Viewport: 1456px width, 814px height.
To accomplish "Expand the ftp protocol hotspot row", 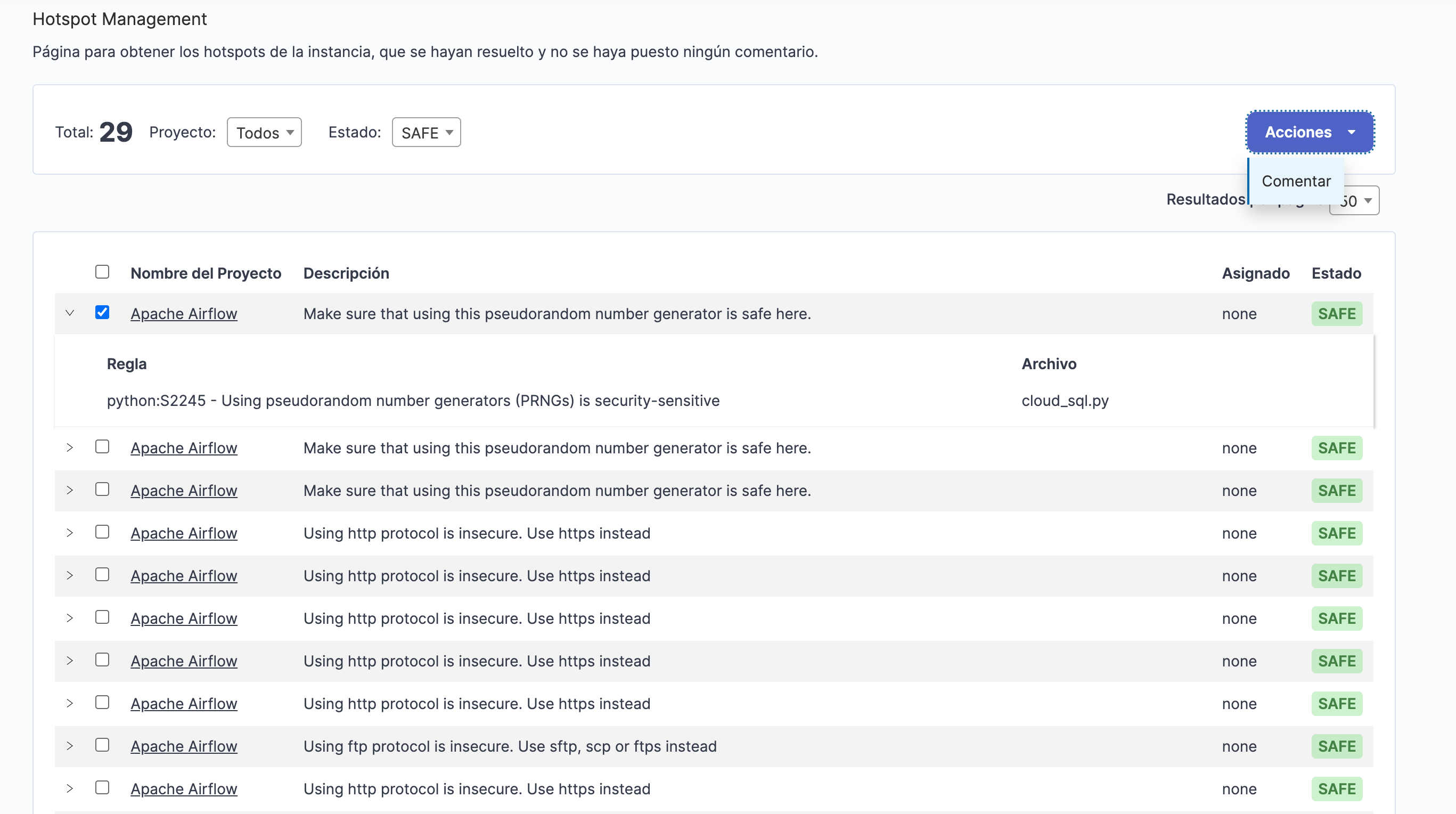I will (x=70, y=746).
